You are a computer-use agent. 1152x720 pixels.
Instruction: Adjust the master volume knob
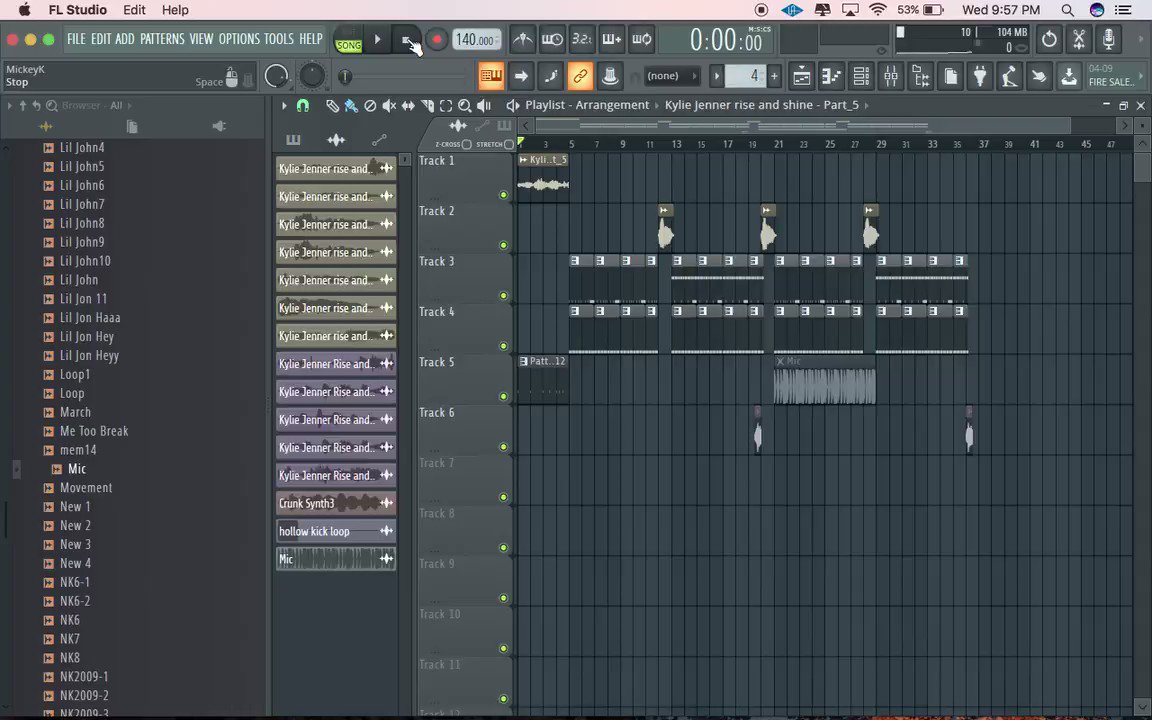[x=276, y=76]
